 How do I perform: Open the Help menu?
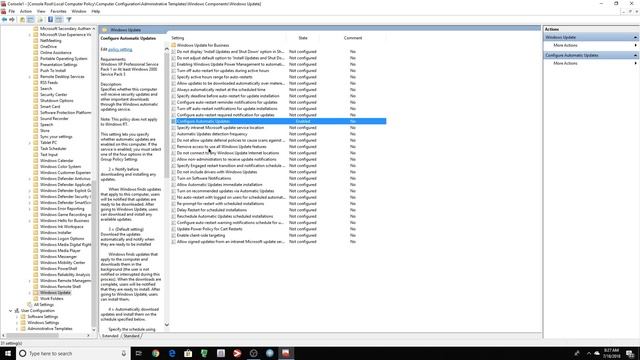pos(96,11)
